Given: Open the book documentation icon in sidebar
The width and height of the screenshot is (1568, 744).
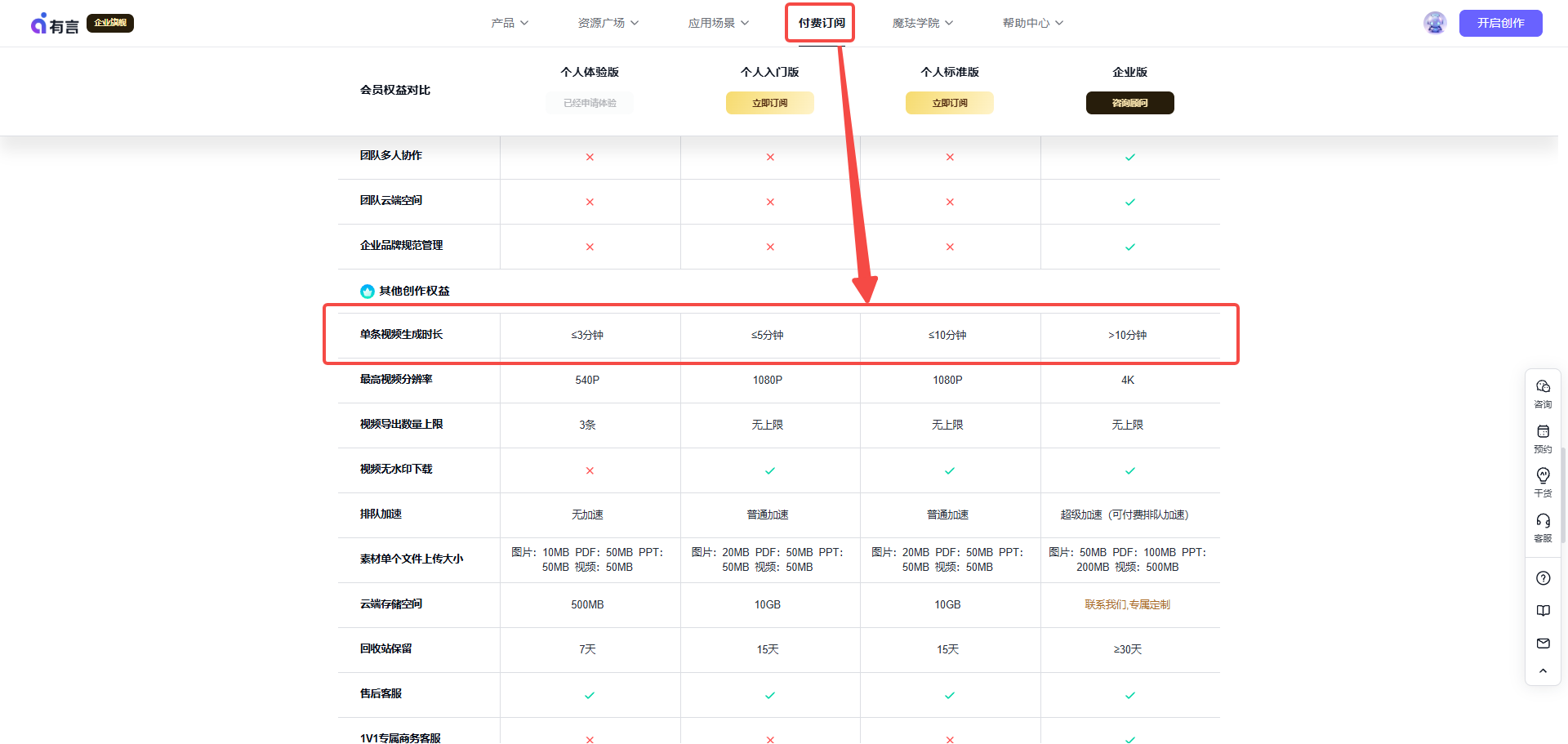Looking at the screenshot, I should (1543, 610).
